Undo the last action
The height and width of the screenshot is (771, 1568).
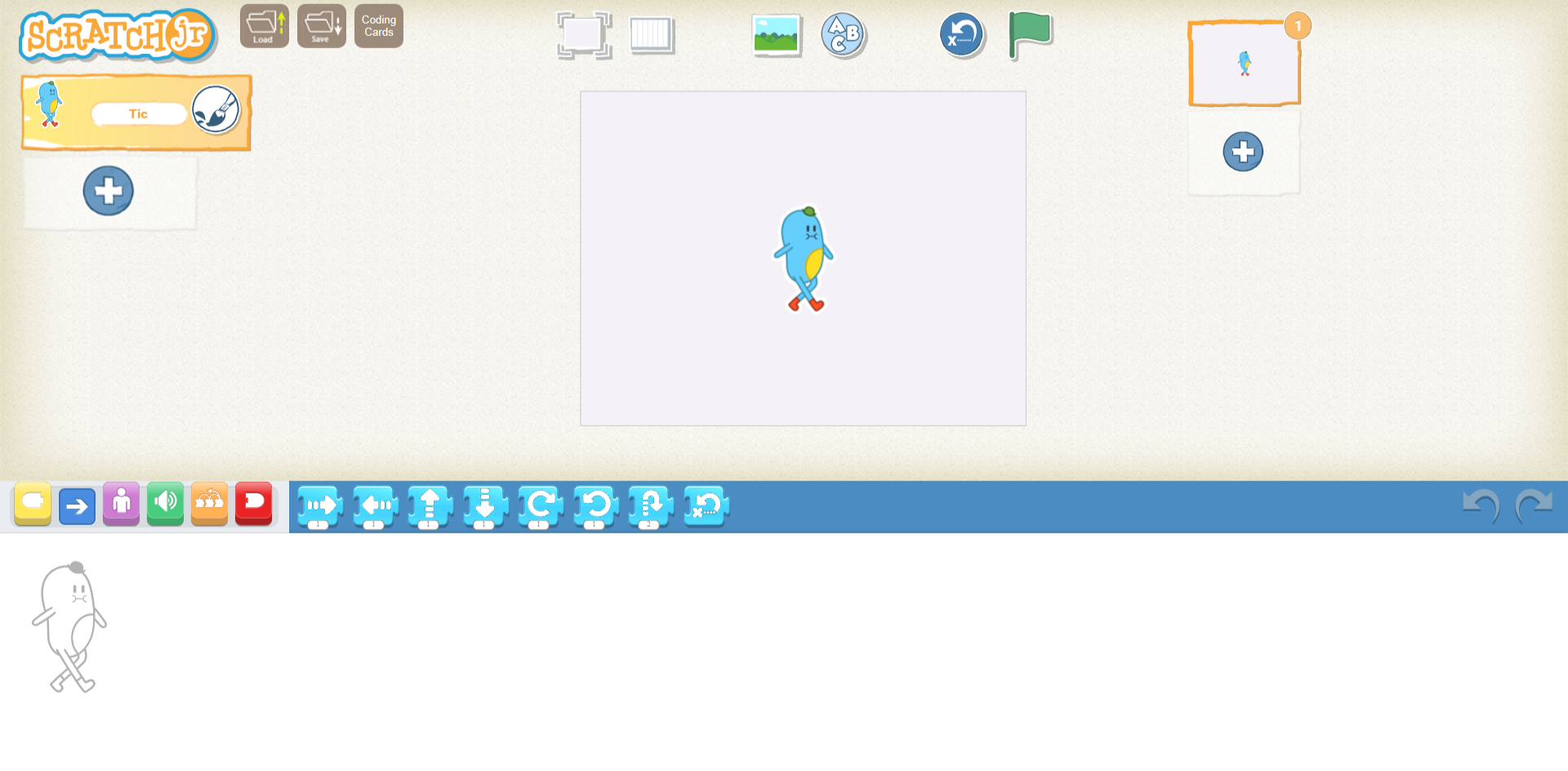click(x=1481, y=506)
